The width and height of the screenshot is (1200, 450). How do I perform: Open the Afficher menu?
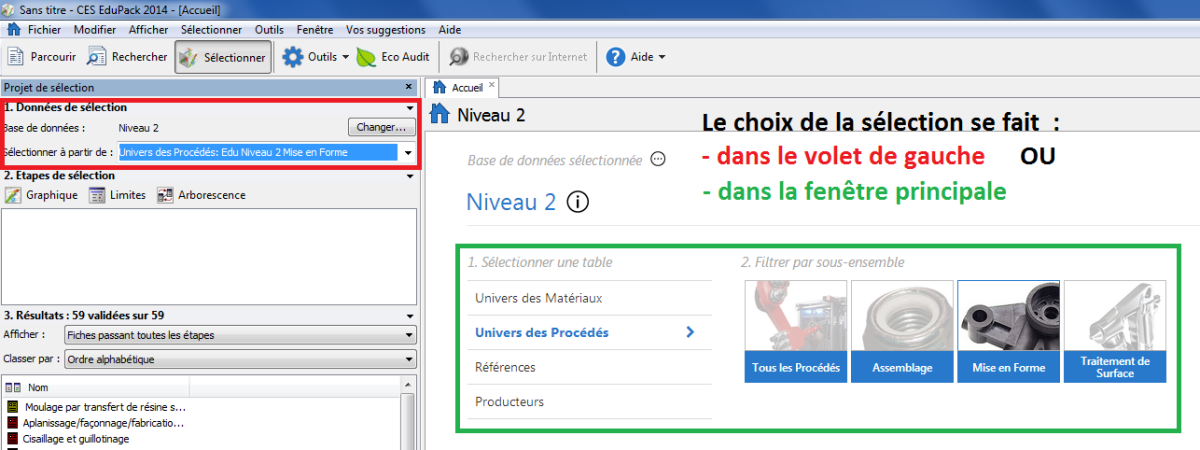click(x=149, y=30)
